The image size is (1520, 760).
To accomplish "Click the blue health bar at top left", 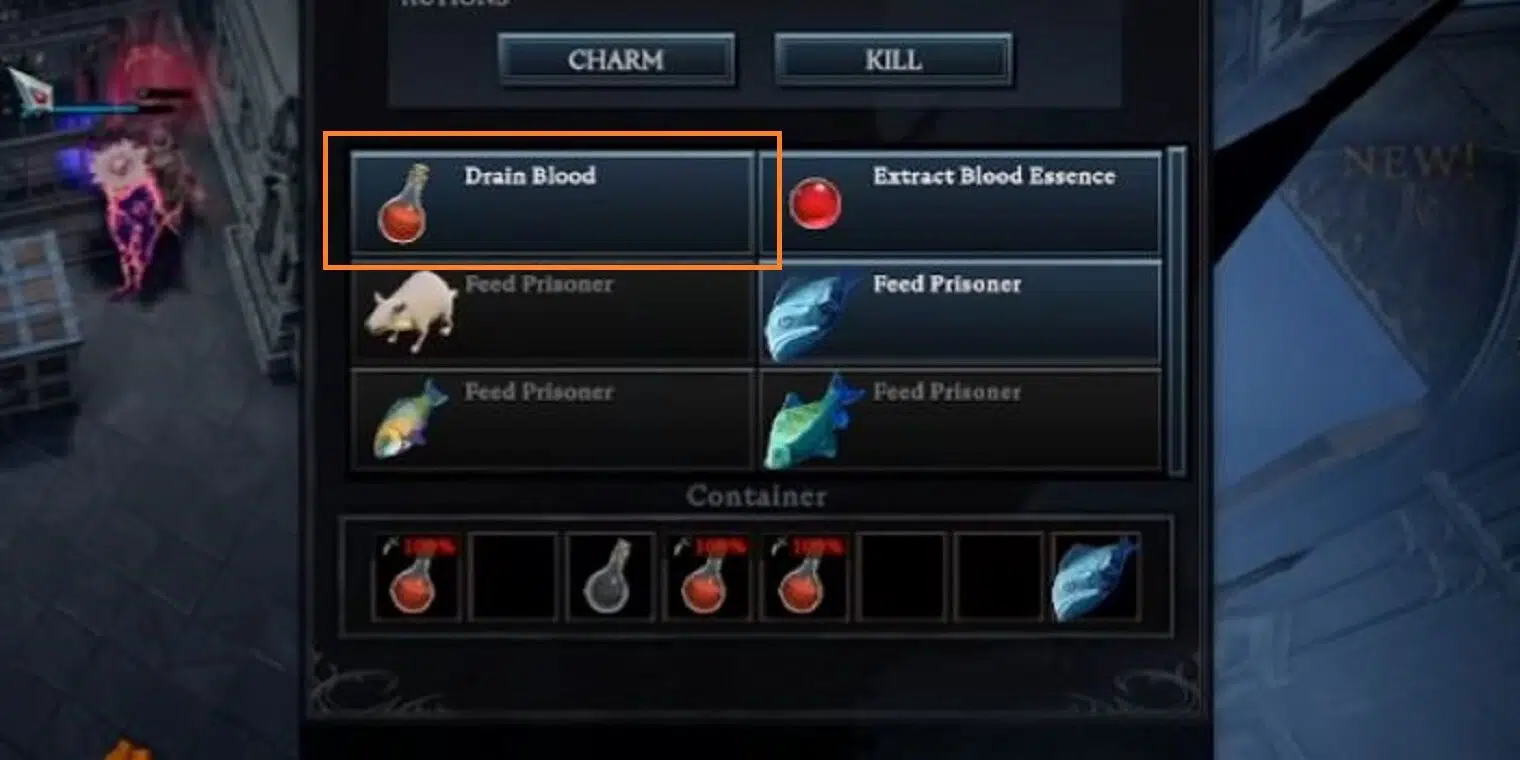I will tap(94, 108).
